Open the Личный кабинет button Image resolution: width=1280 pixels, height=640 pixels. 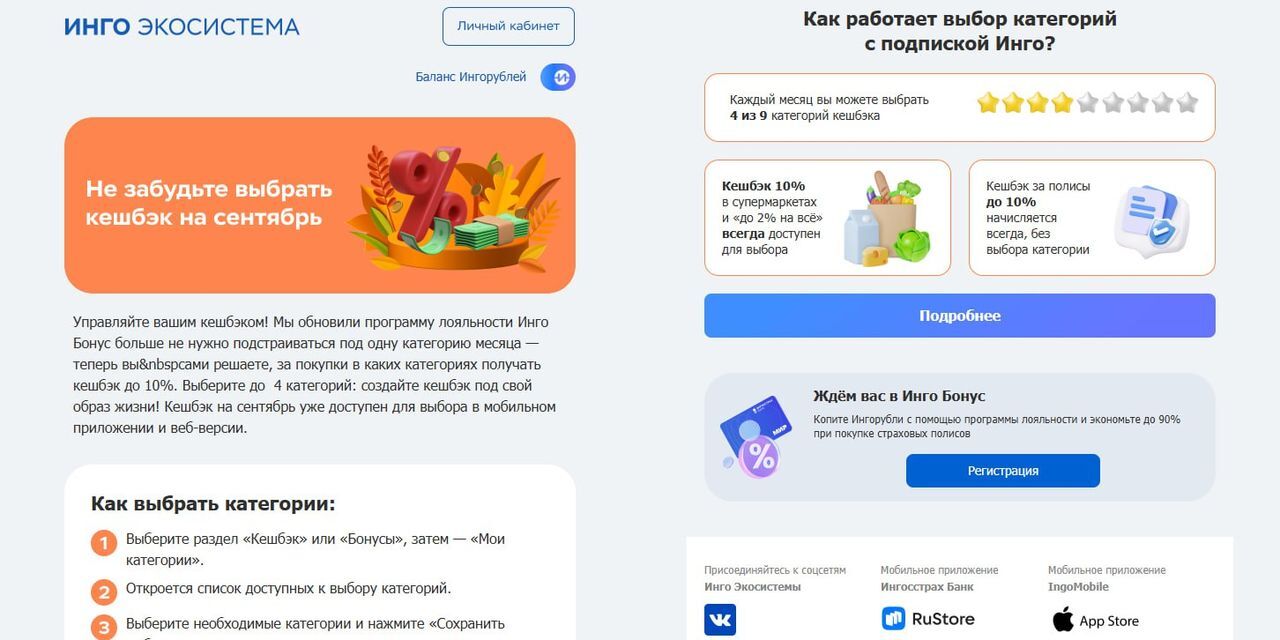pyautogui.click(x=508, y=26)
